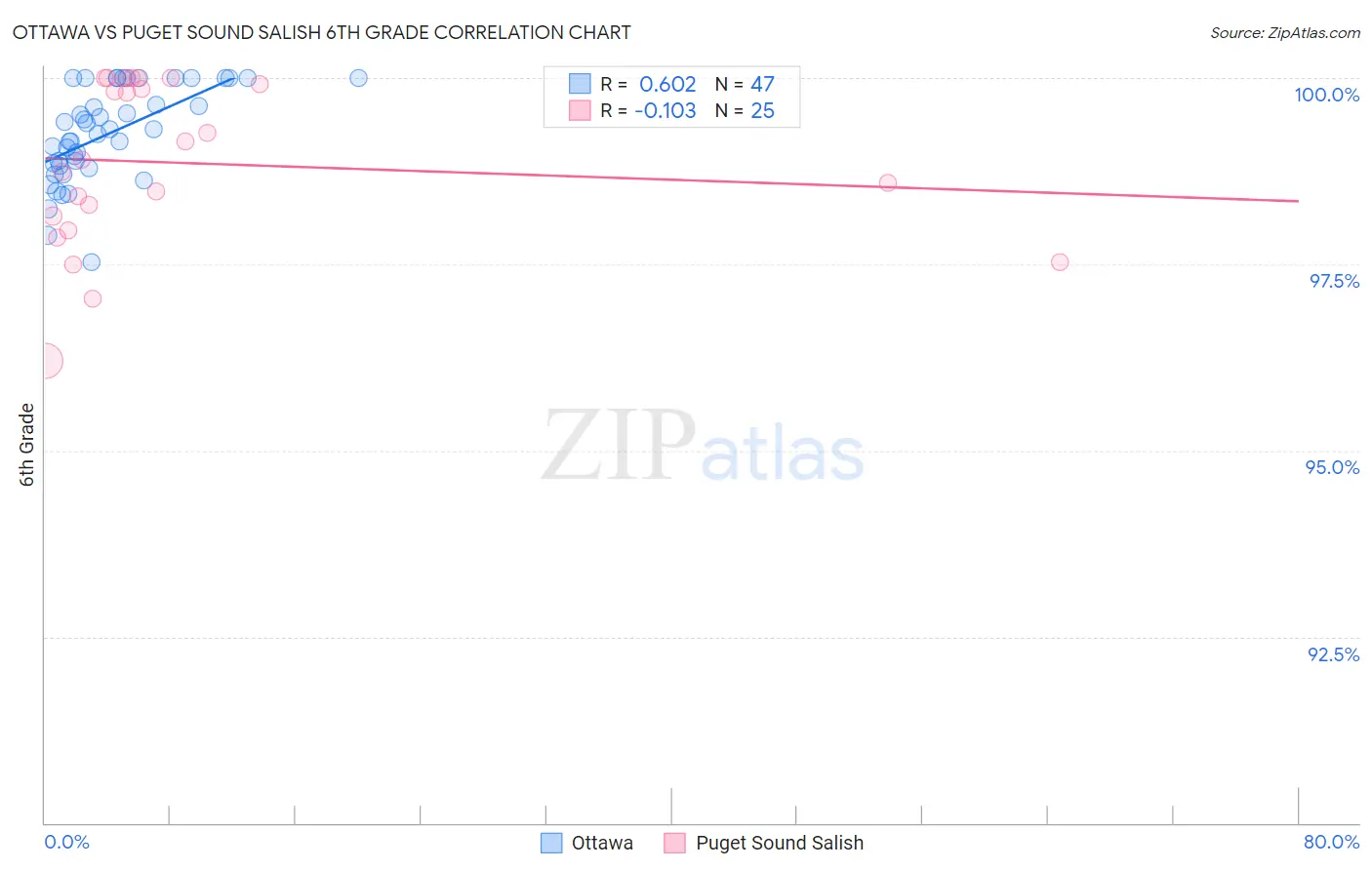The width and height of the screenshot is (1372, 870).
Task: Click the 95.0% y-axis label
Action: [x=1332, y=467]
